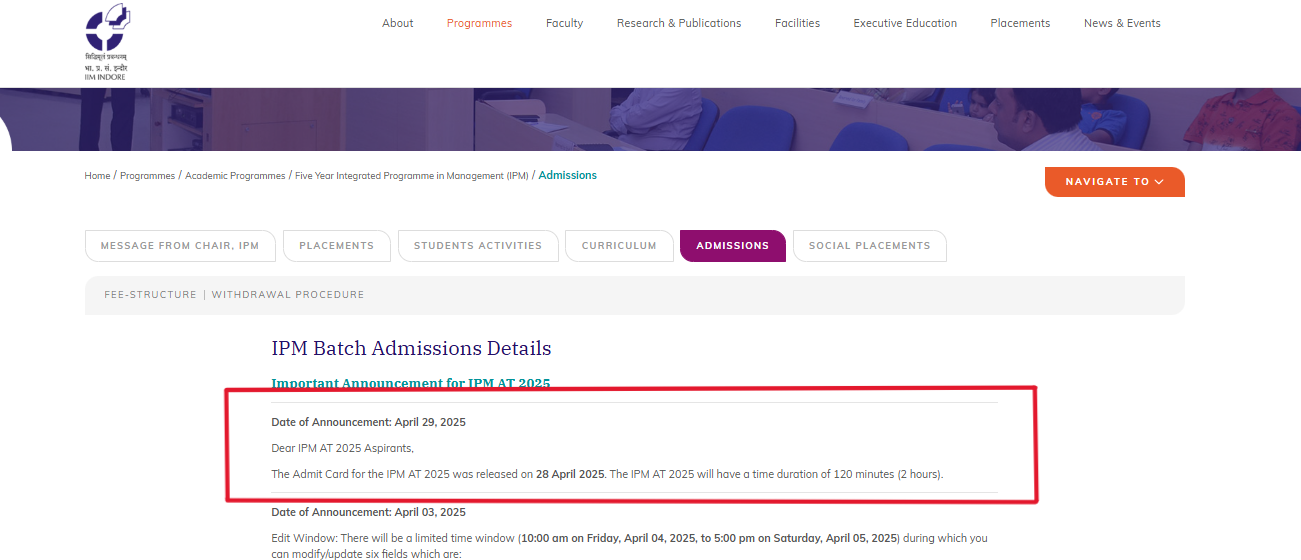
Task: Switch to Message From Chair, IPM tab
Action: [x=180, y=246]
